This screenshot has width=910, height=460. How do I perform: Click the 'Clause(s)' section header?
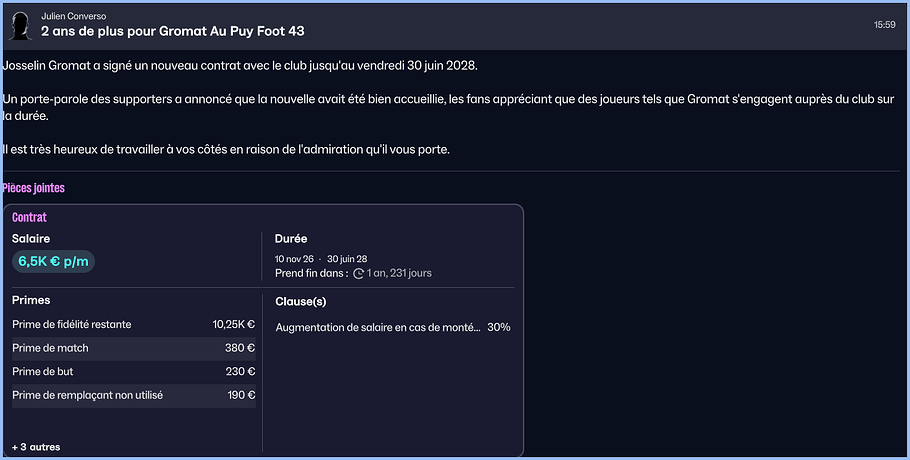pos(300,301)
